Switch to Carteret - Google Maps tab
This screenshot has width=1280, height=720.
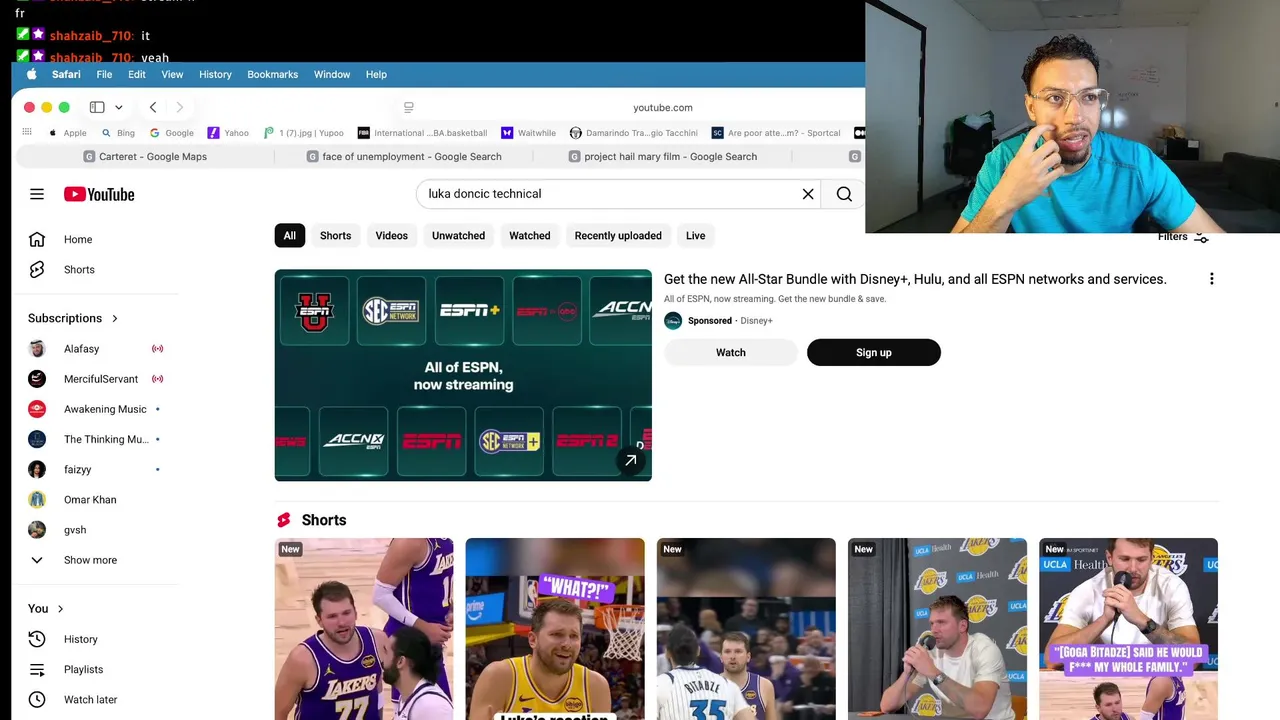[x=145, y=156]
